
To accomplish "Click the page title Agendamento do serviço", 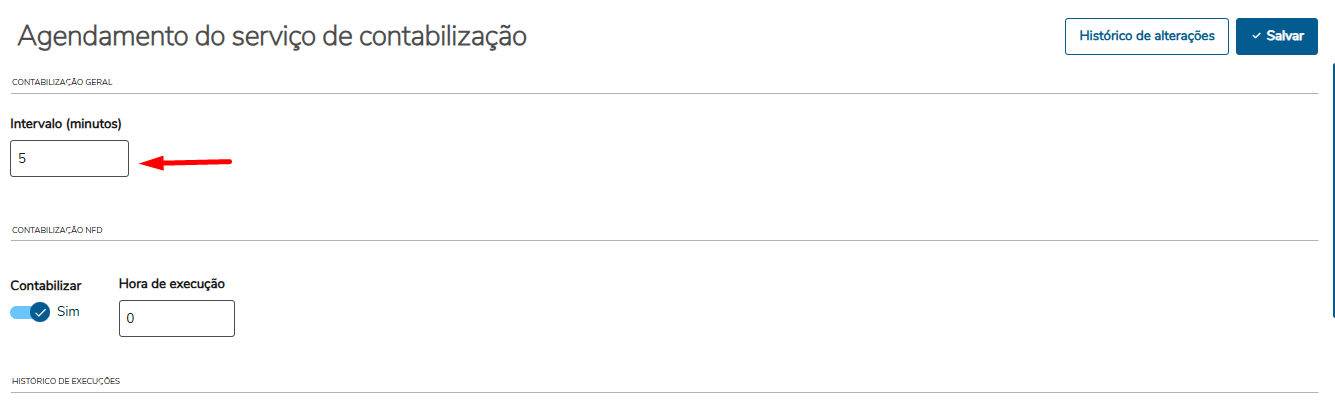I will tap(272, 37).
